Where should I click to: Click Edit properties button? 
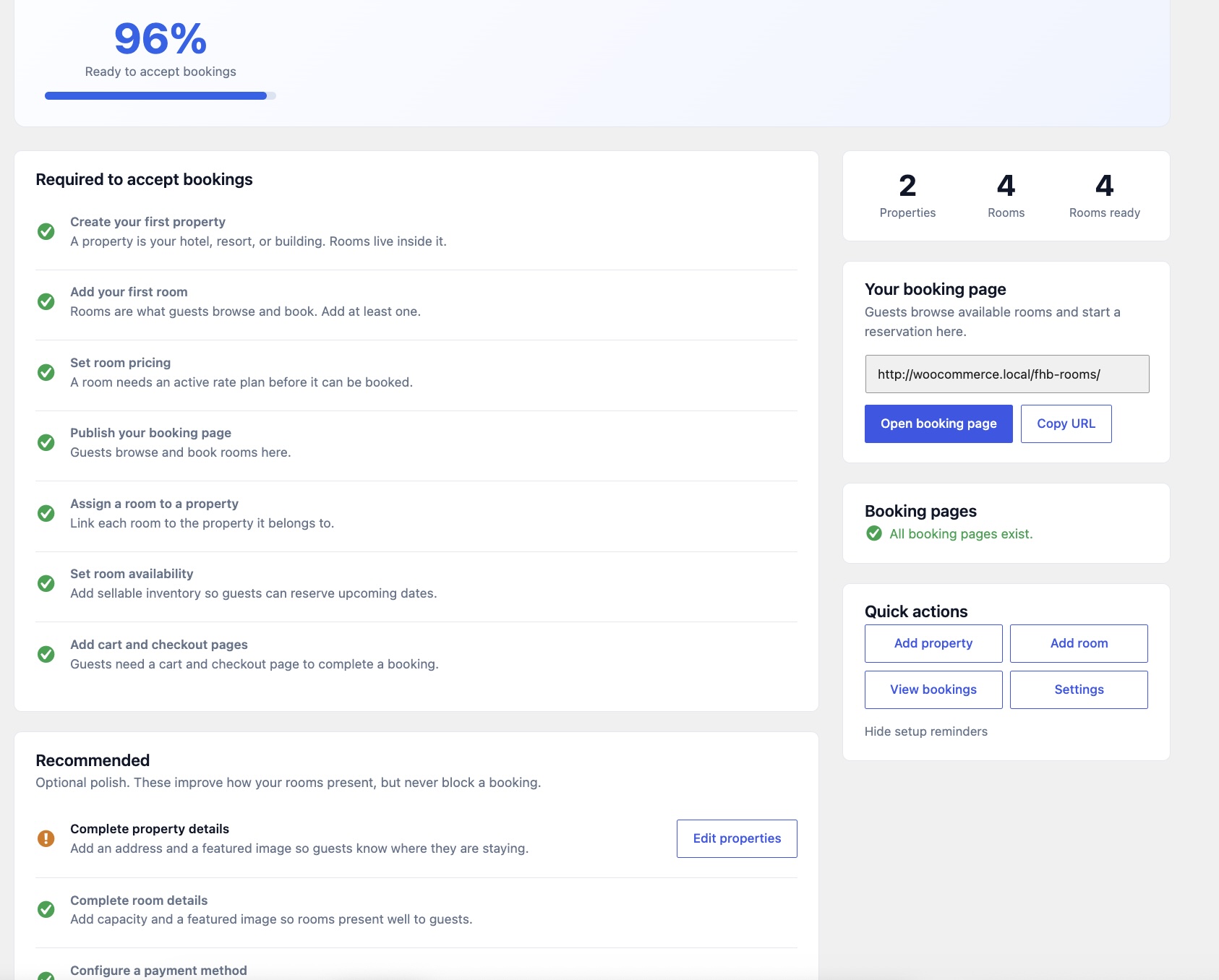(737, 838)
